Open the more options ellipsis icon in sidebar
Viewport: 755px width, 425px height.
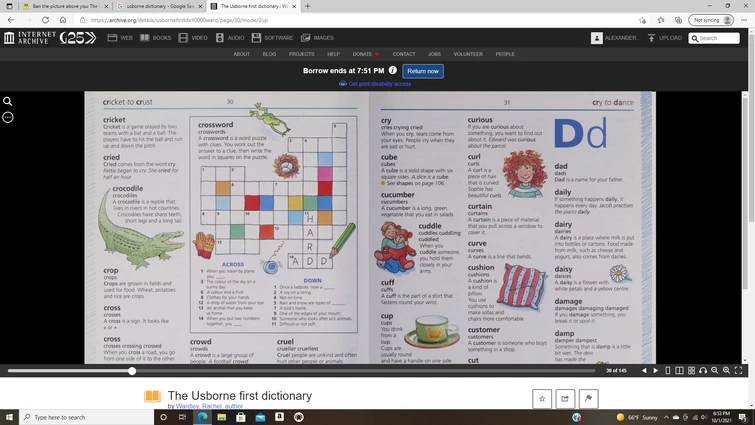click(8, 117)
